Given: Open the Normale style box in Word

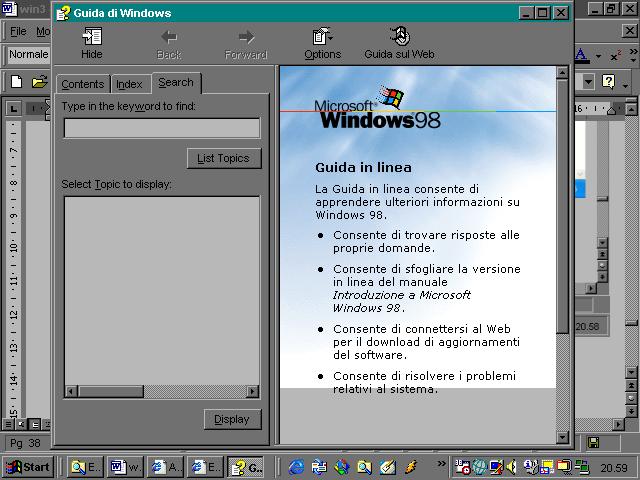Looking at the screenshot, I should (x=28, y=54).
